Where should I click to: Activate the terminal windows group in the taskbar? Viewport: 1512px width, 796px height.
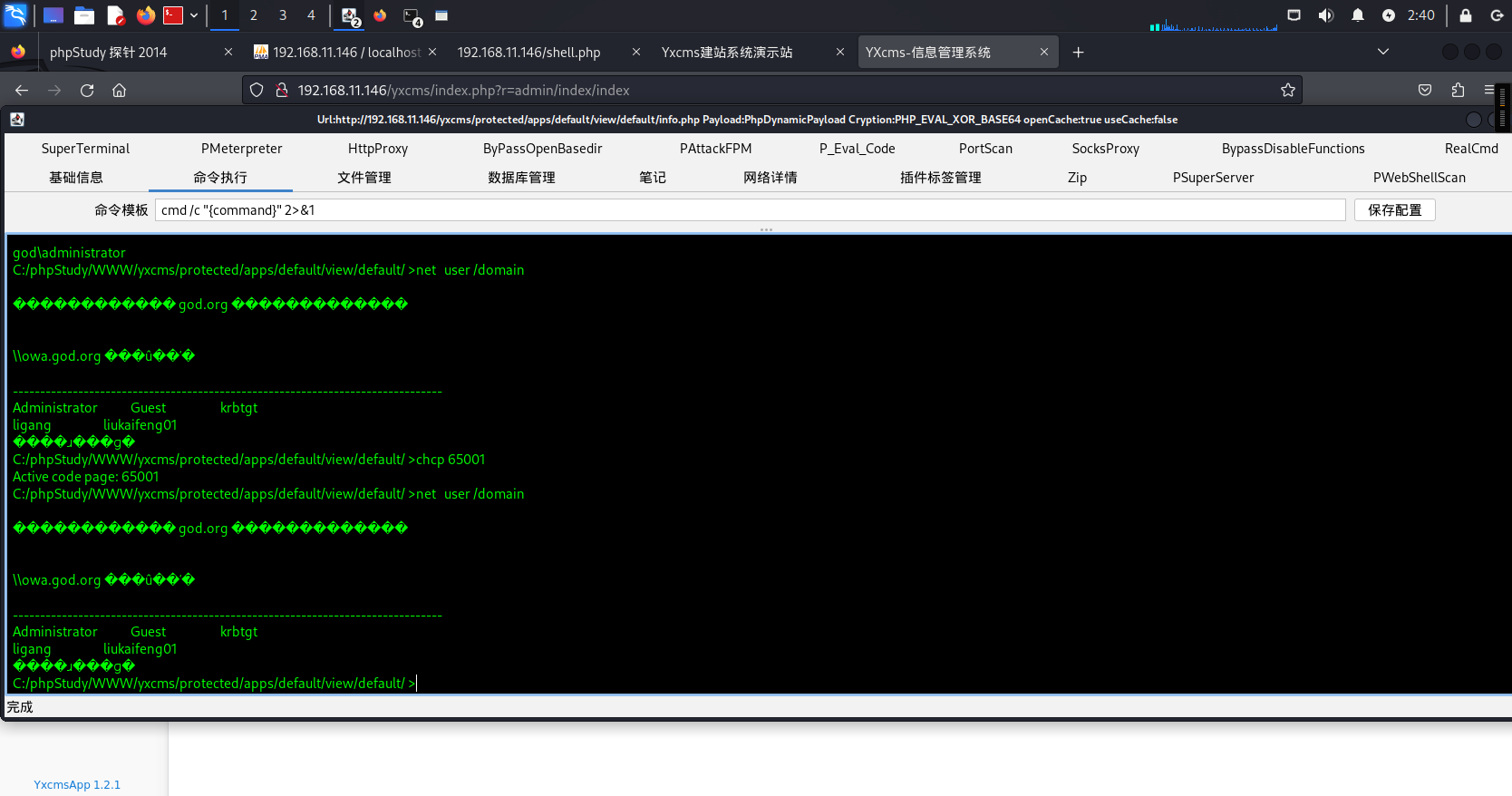point(412,16)
